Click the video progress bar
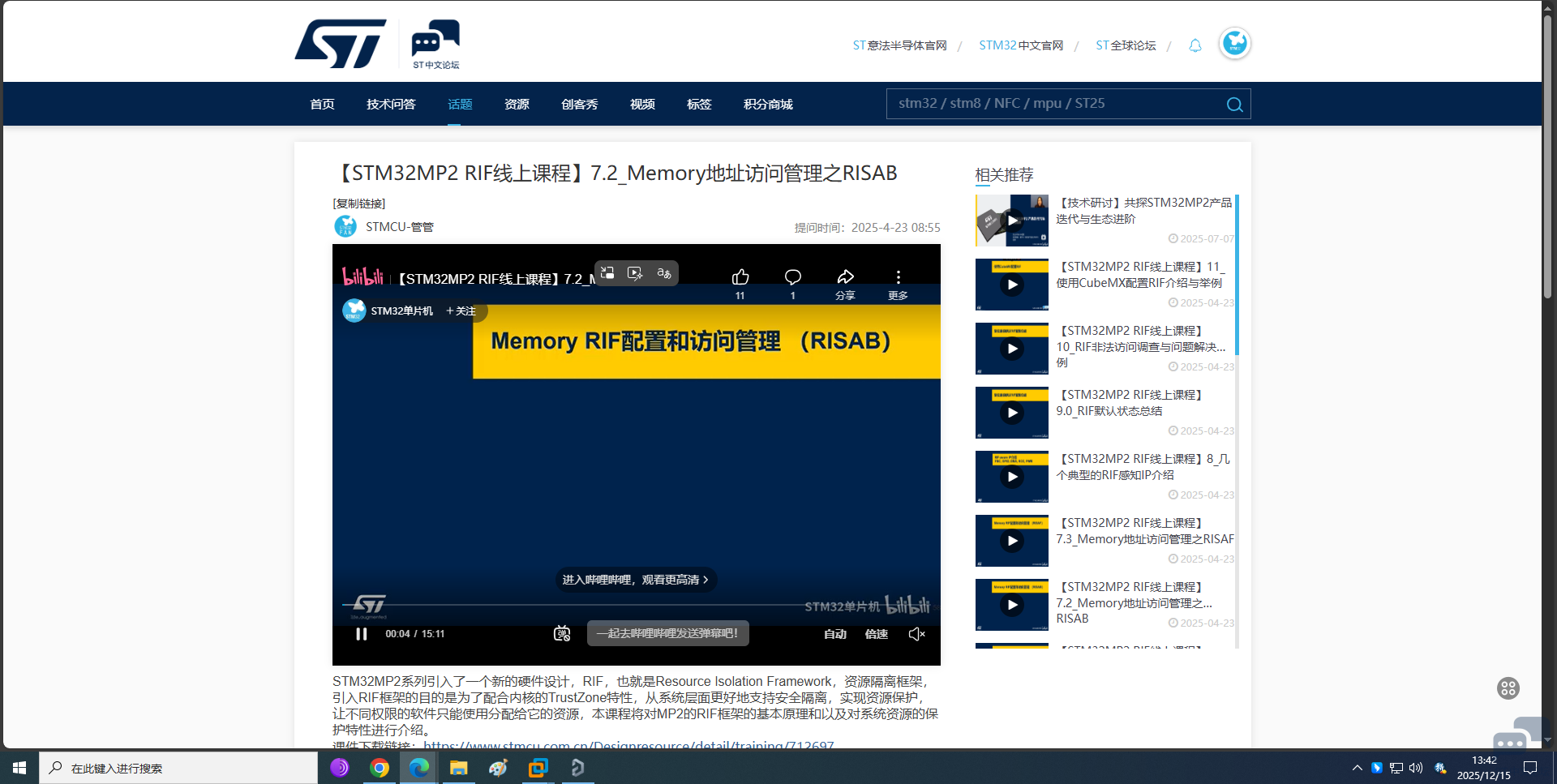Screen dimensions: 1557x784 tap(637, 606)
